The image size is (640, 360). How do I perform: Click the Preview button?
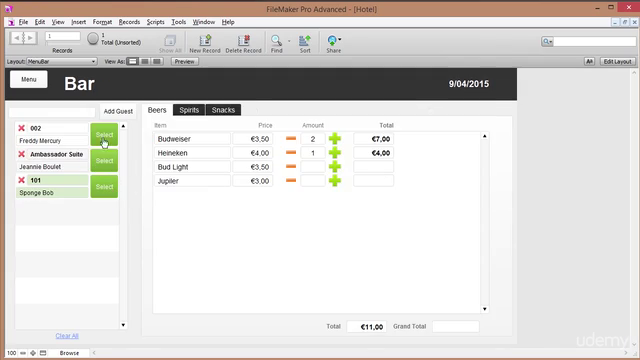[x=184, y=62]
